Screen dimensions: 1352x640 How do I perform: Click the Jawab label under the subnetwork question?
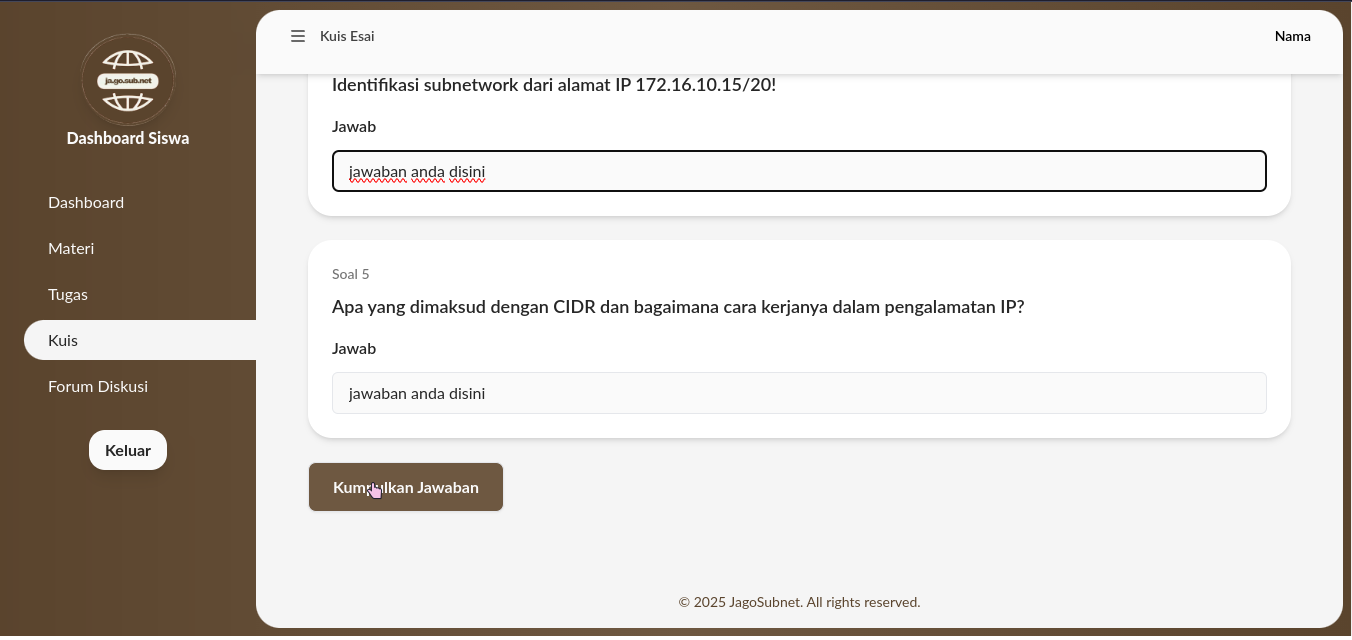(x=354, y=126)
